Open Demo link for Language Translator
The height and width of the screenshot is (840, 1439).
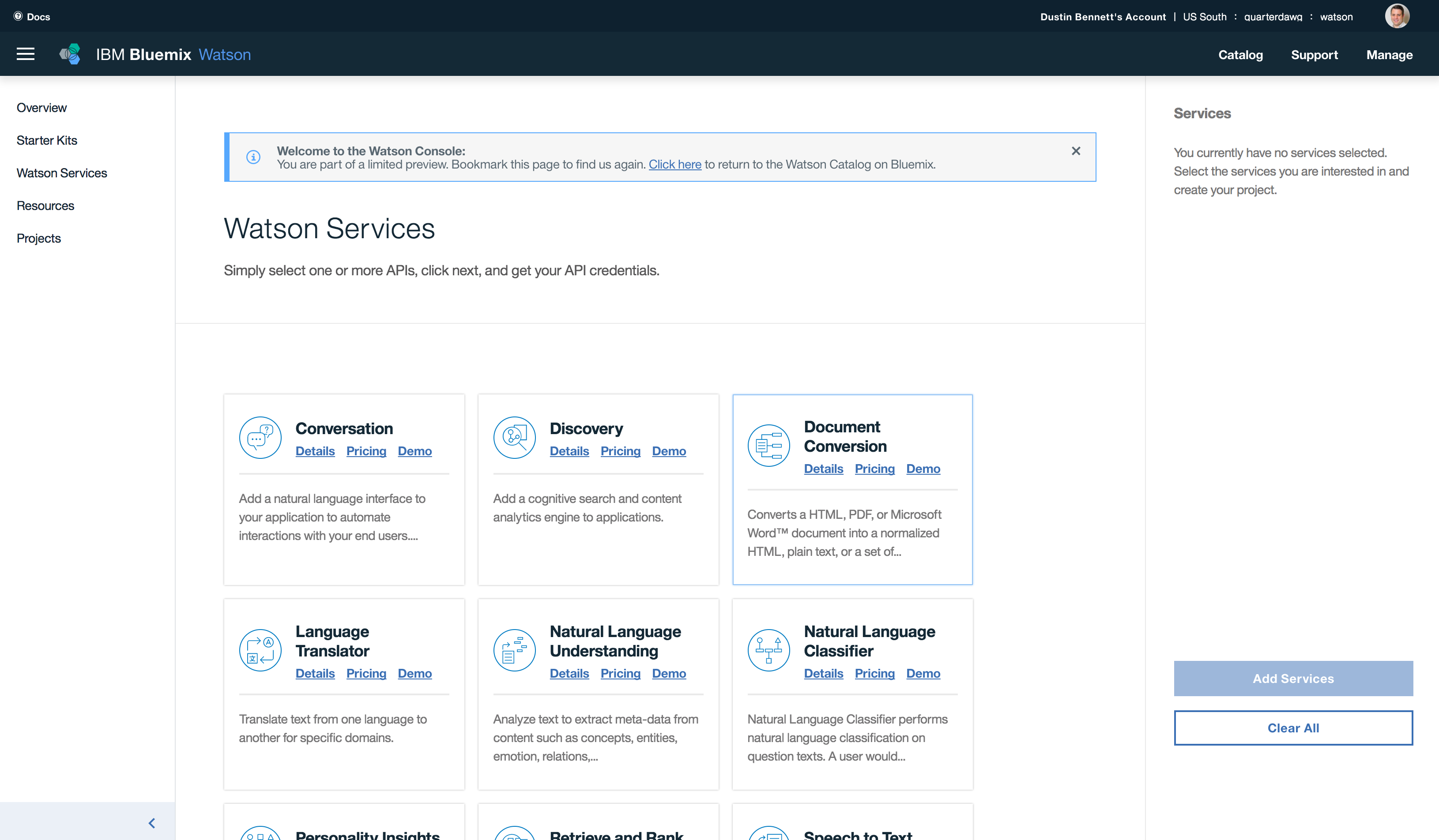[x=414, y=673]
